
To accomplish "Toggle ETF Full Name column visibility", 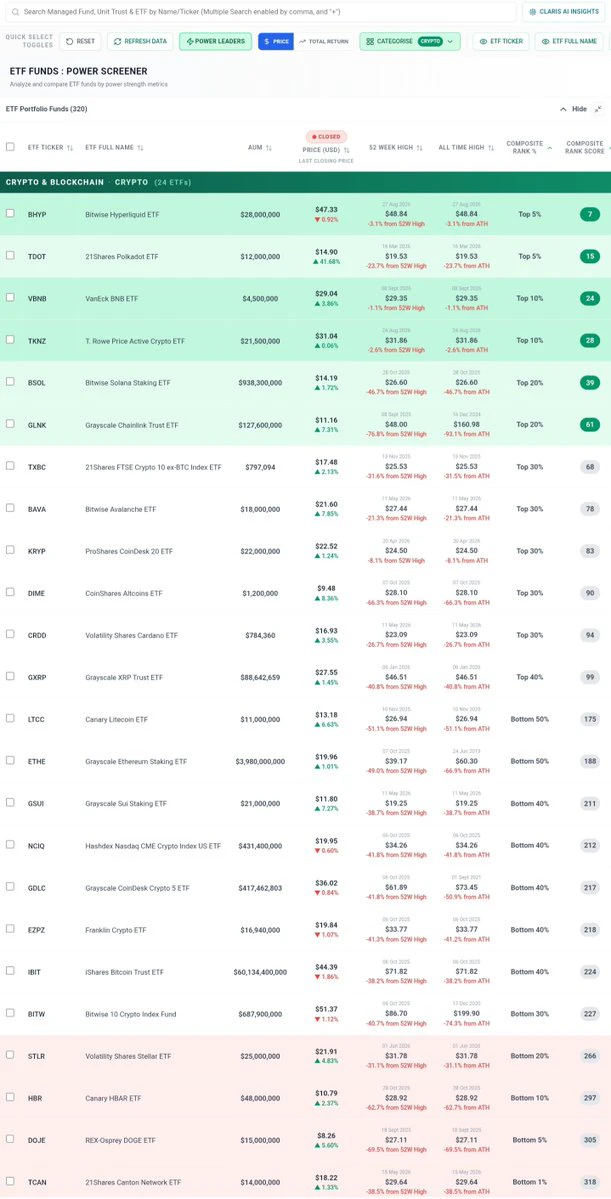I will click(569, 41).
